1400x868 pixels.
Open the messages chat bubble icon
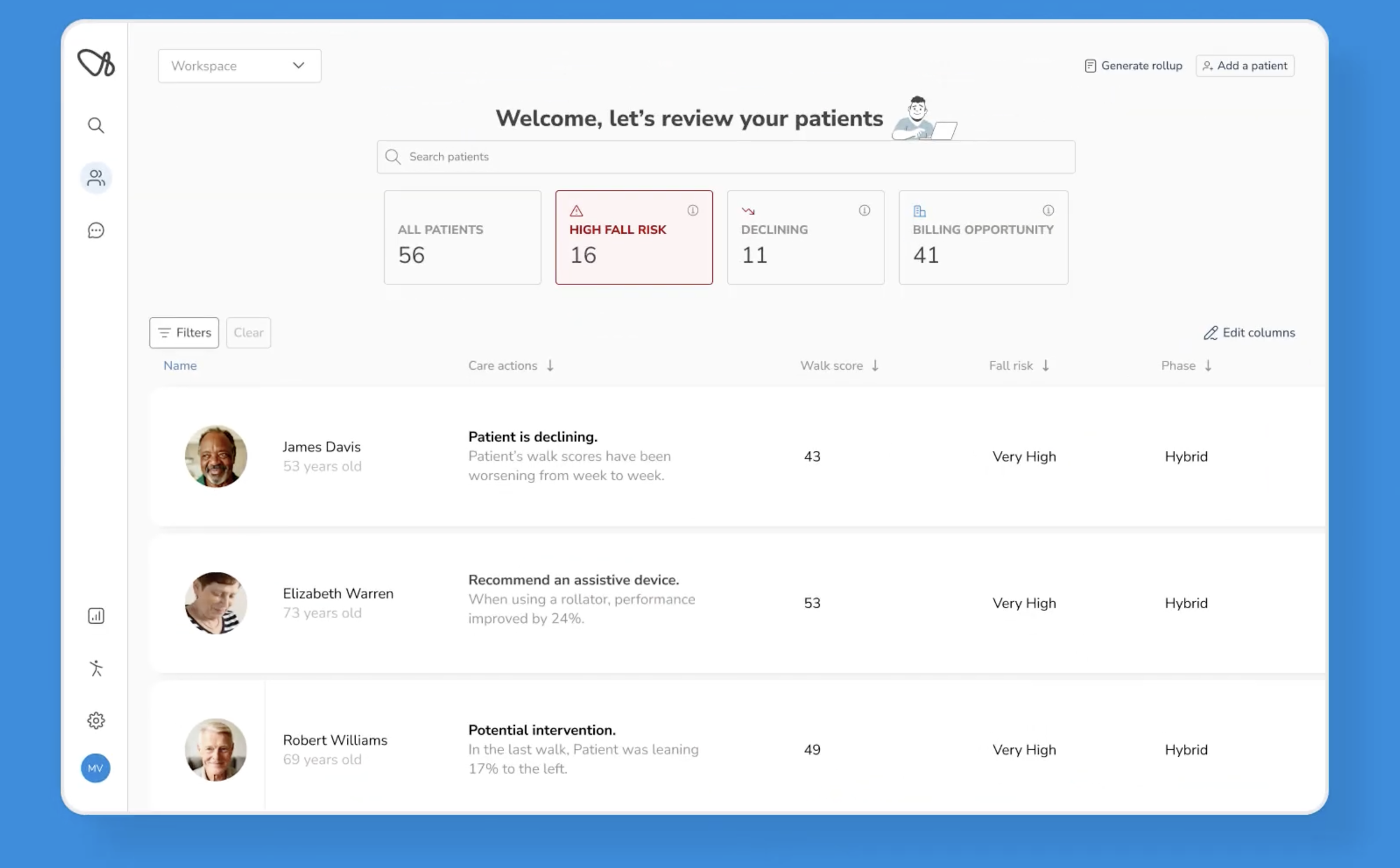coord(96,231)
